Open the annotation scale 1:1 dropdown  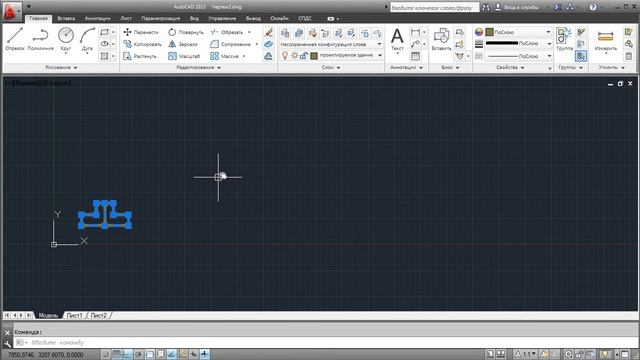pos(525,354)
